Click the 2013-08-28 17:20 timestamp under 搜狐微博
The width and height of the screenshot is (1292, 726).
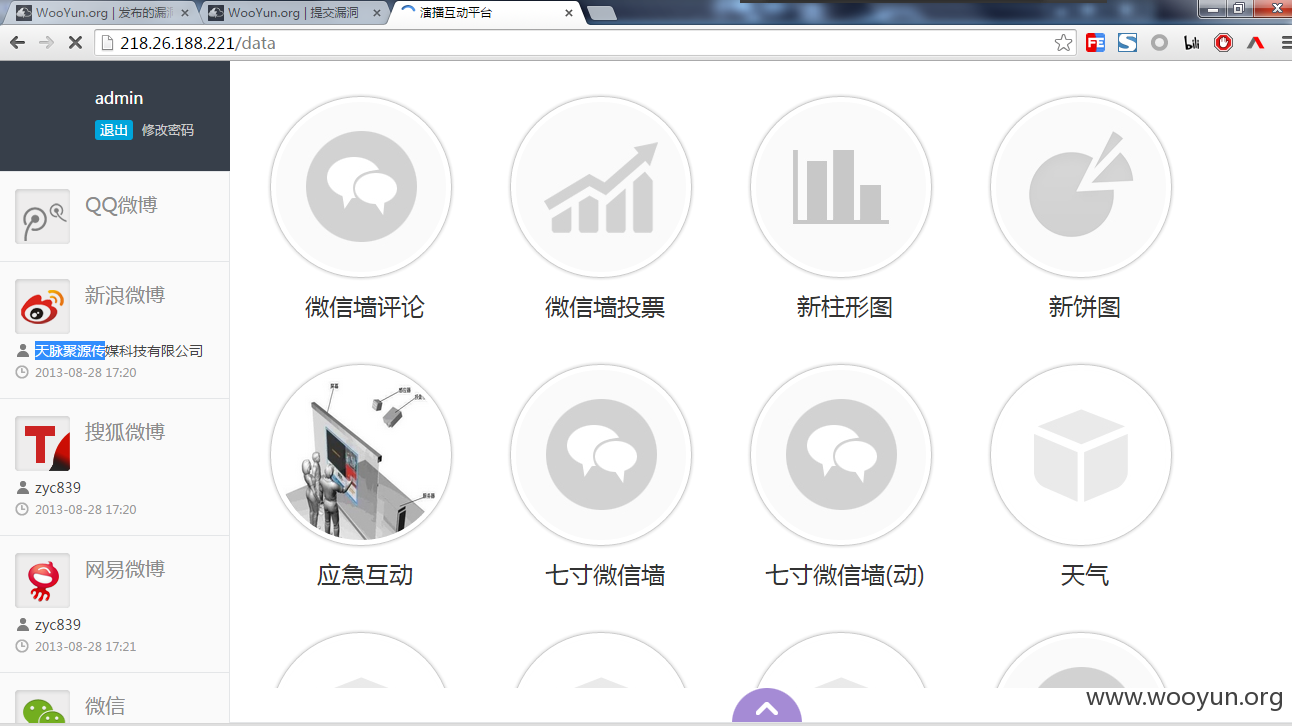pos(85,510)
